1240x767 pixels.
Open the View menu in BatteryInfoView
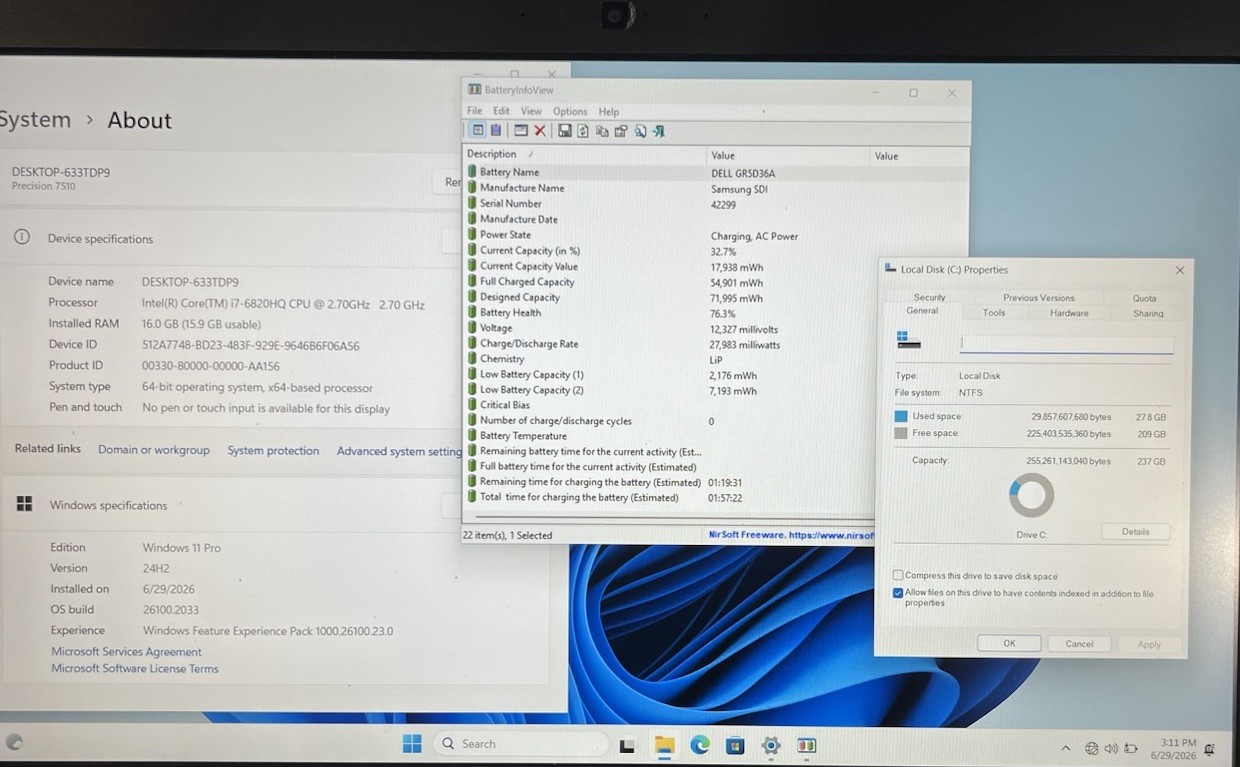coord(531,111)
